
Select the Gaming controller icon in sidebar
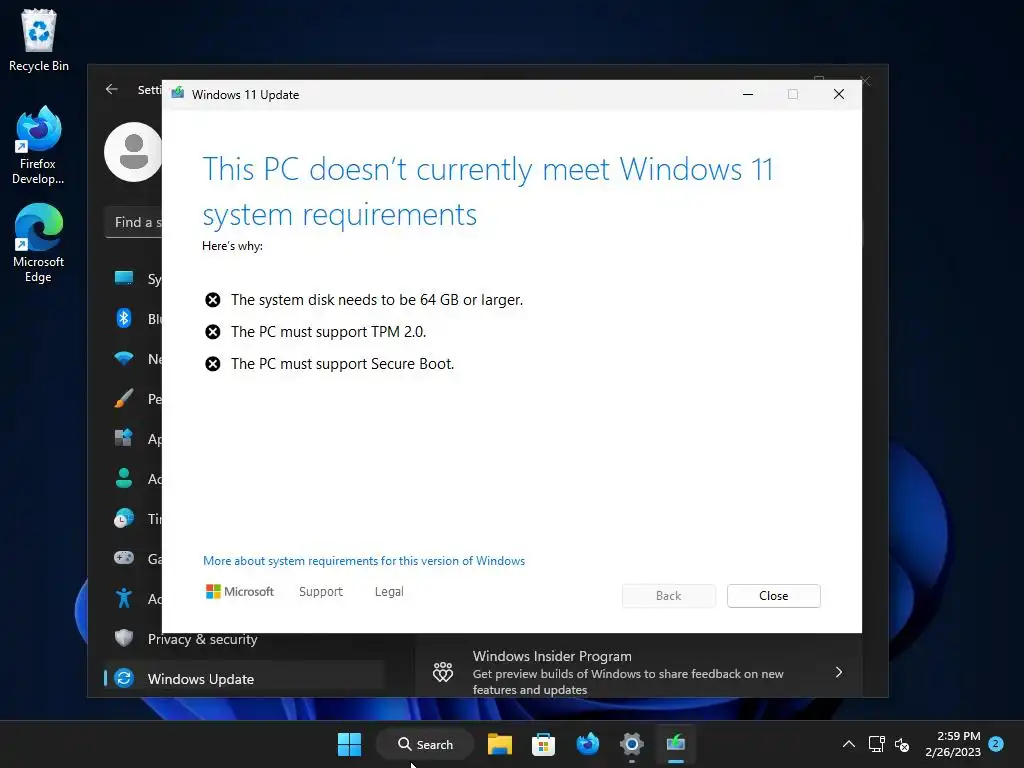click(x=123, y=558)
